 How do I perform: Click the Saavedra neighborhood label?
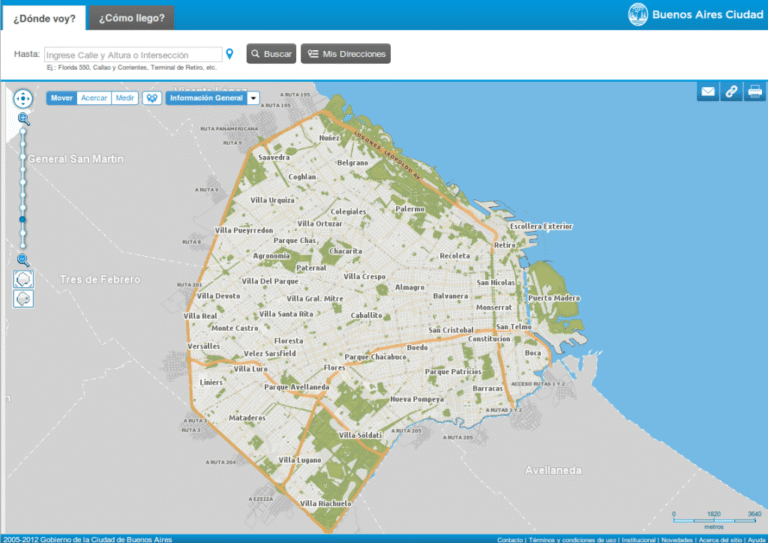pos(274,157)
